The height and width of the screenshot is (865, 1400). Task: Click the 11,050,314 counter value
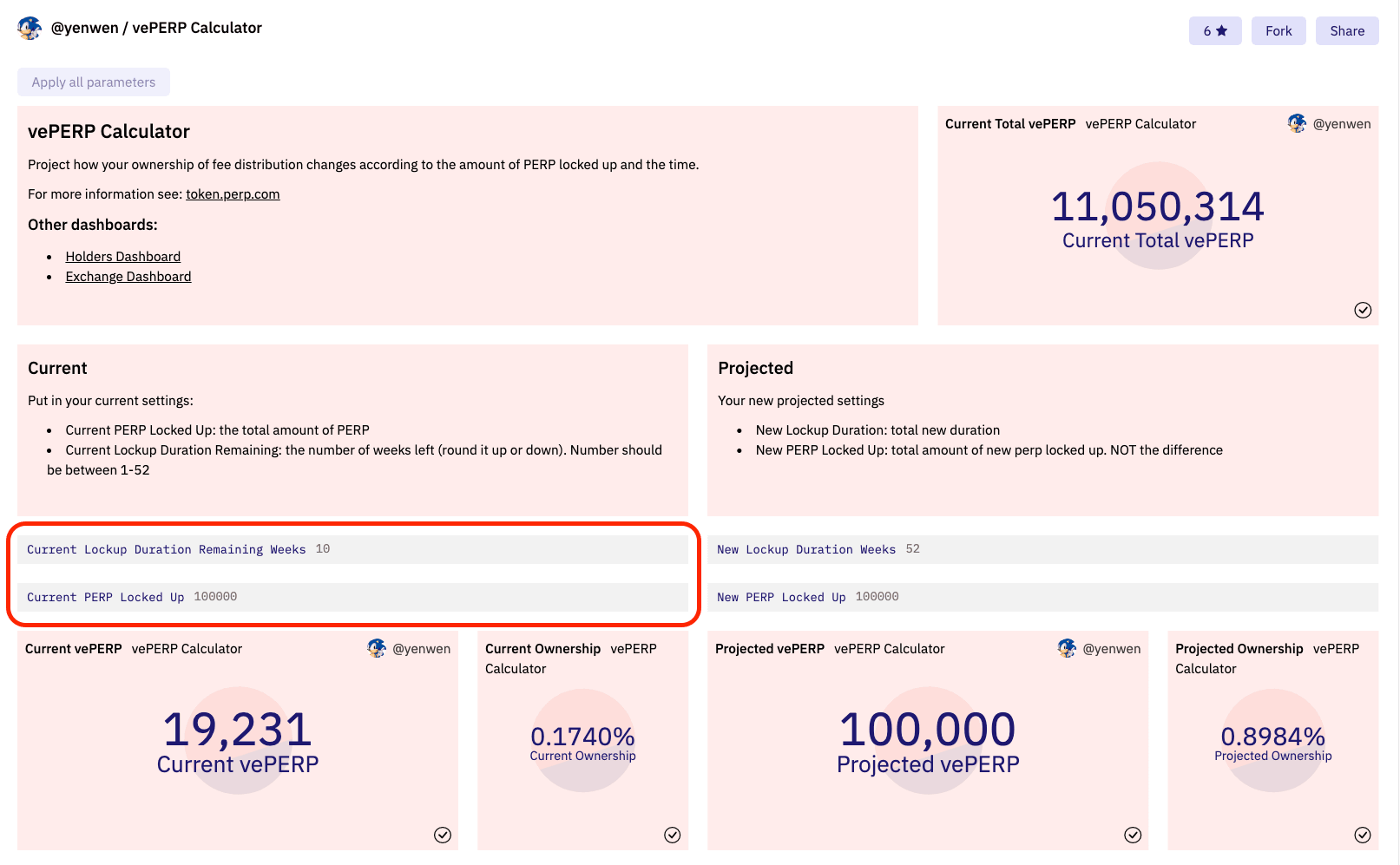1158,206
